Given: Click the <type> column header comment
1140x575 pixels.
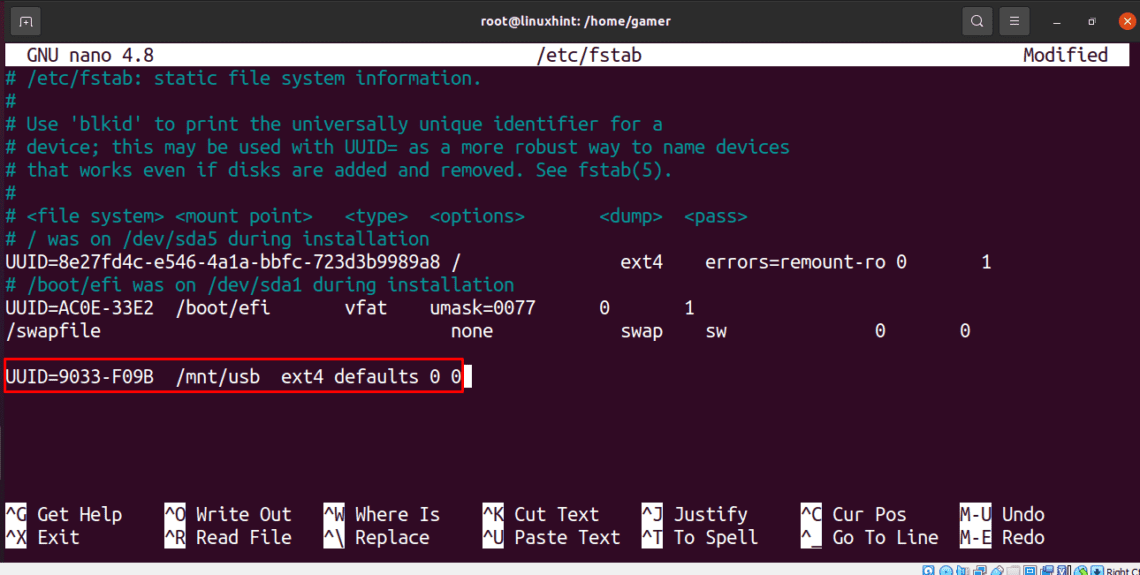Looking at the screenshot, I should pyautogui.click(x=377, y=216).
